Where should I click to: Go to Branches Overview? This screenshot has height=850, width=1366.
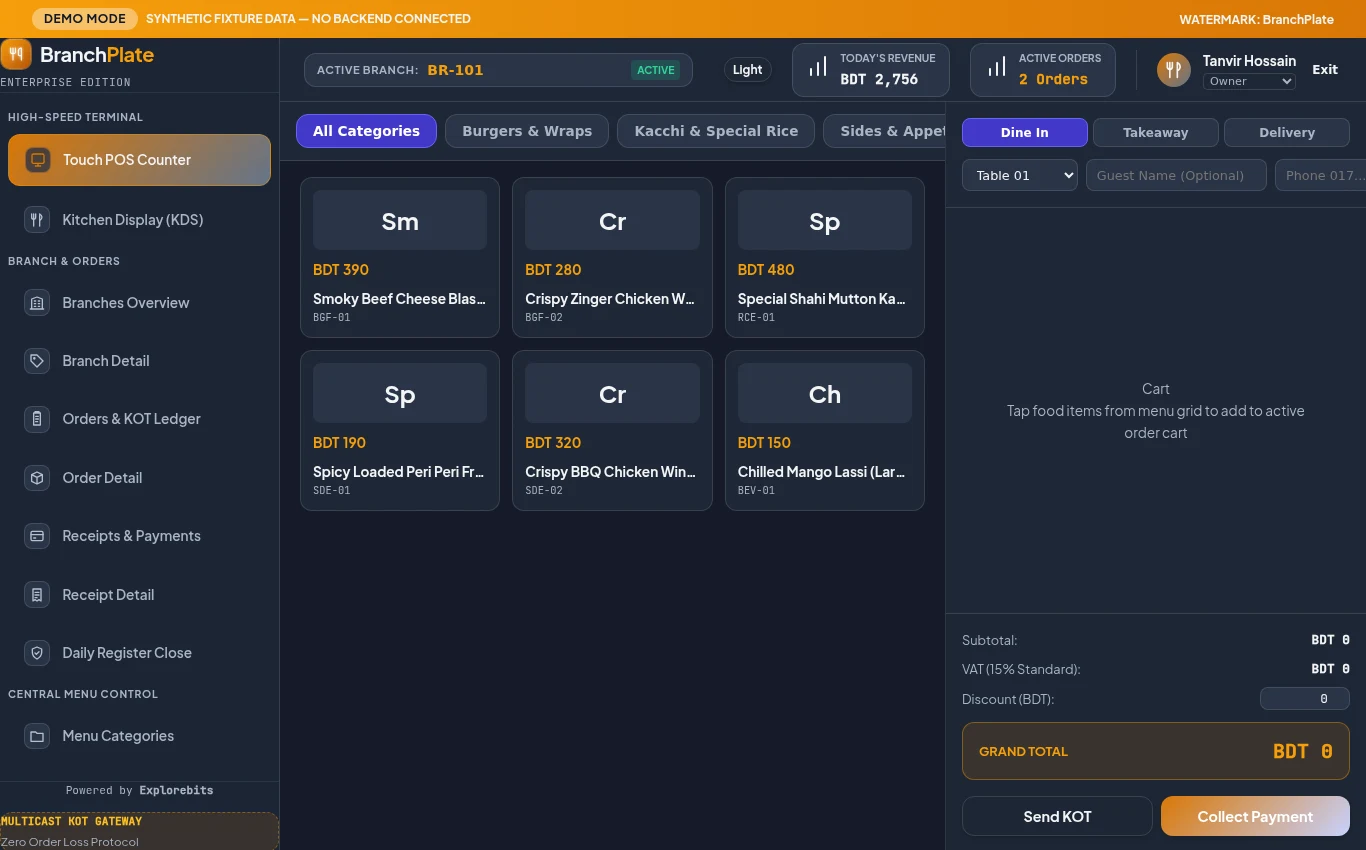139,303
